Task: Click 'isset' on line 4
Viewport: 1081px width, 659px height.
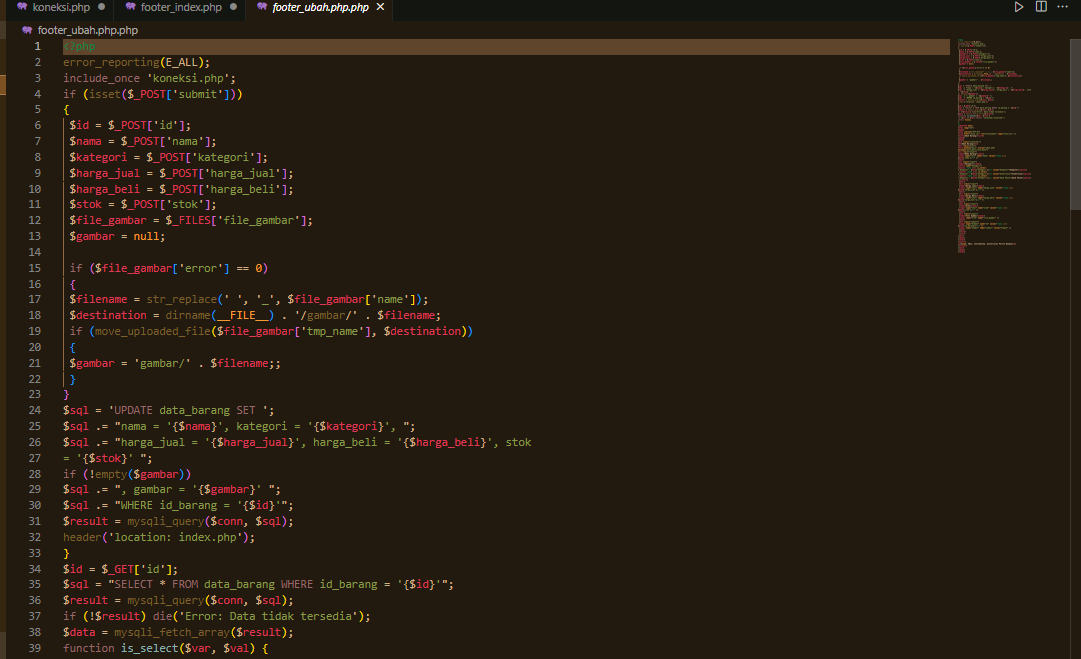Action: [x=105, y=94]
